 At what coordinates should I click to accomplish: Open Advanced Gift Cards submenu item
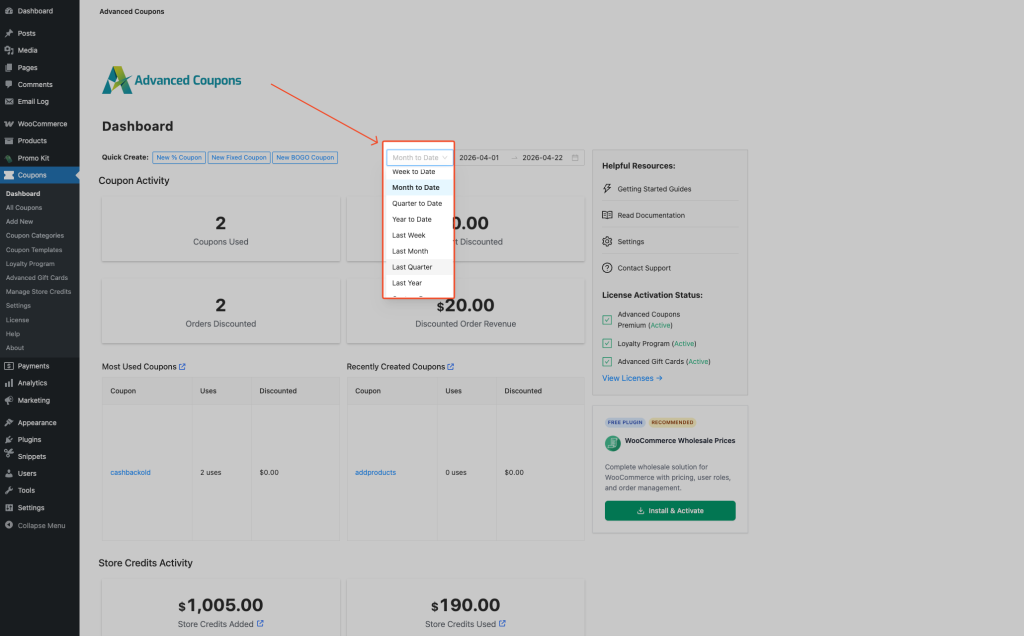pos(37,278)
